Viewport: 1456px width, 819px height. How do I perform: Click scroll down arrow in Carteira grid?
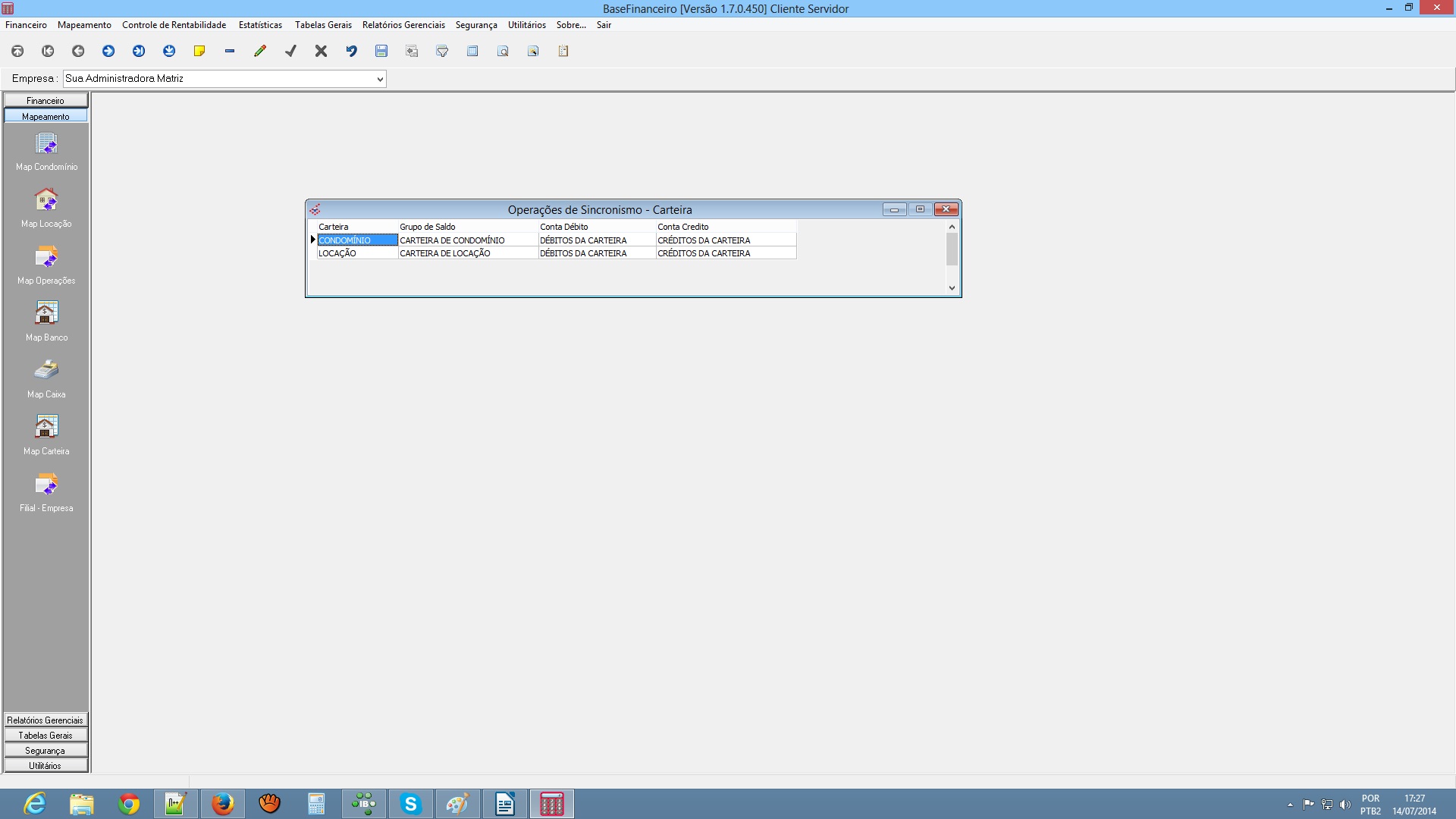[952, 288]
